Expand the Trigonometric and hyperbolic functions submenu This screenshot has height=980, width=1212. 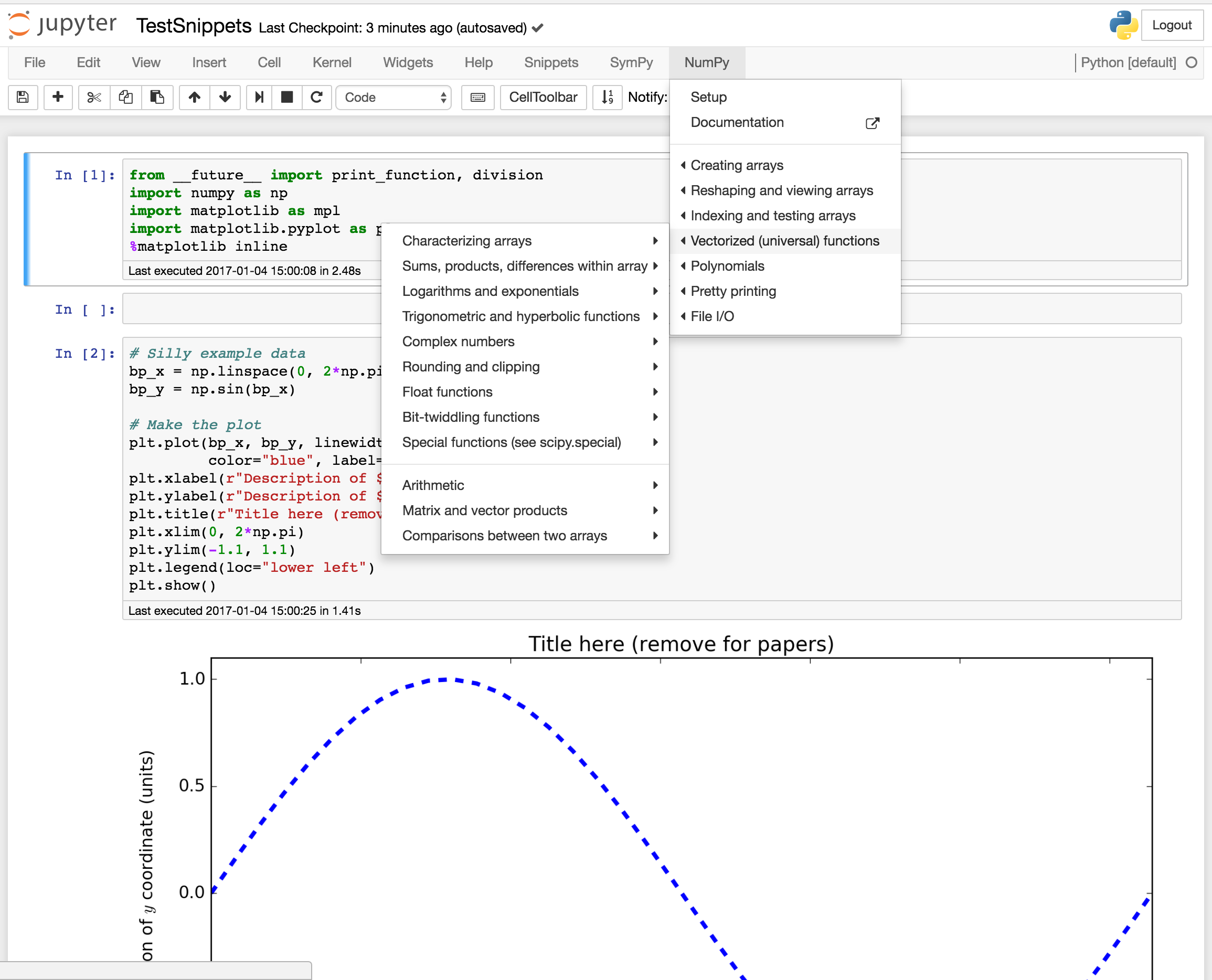(521, 316)
